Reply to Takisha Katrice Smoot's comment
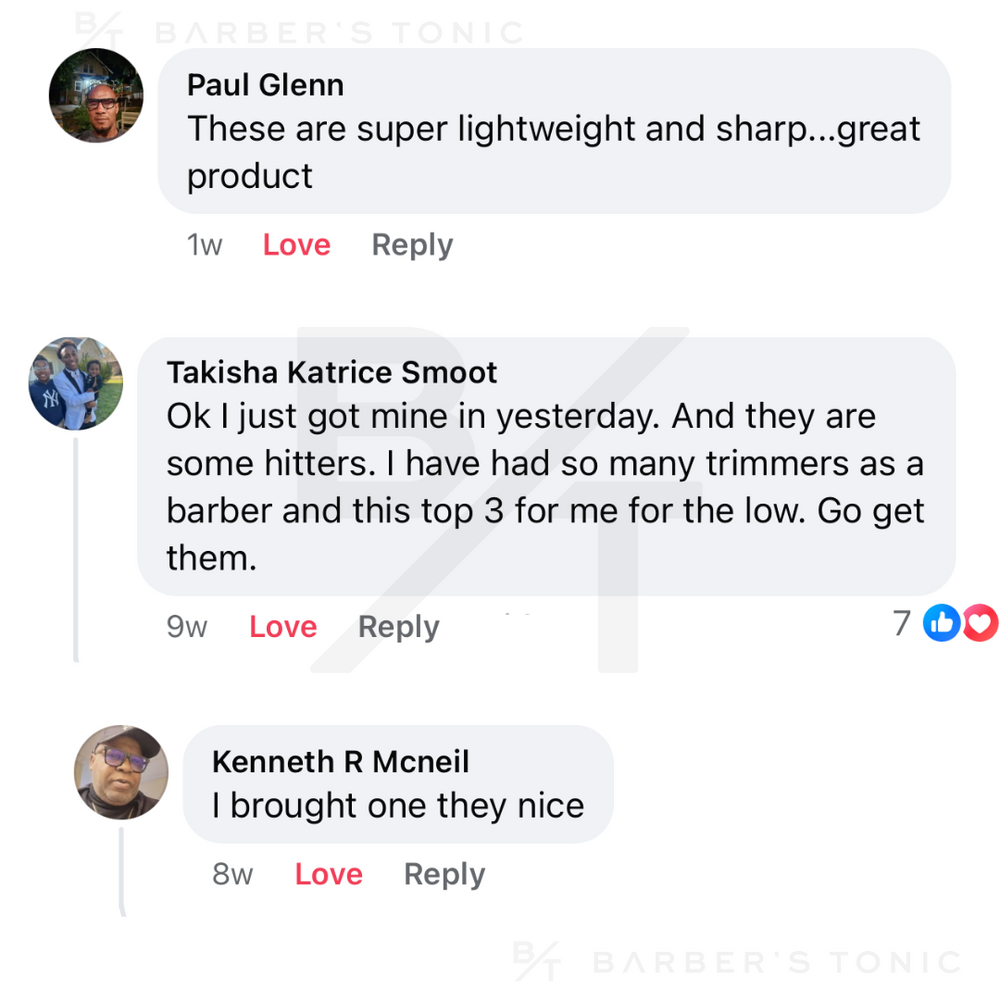This screenshot has height=1000, width=1000. tap(398, 627)
